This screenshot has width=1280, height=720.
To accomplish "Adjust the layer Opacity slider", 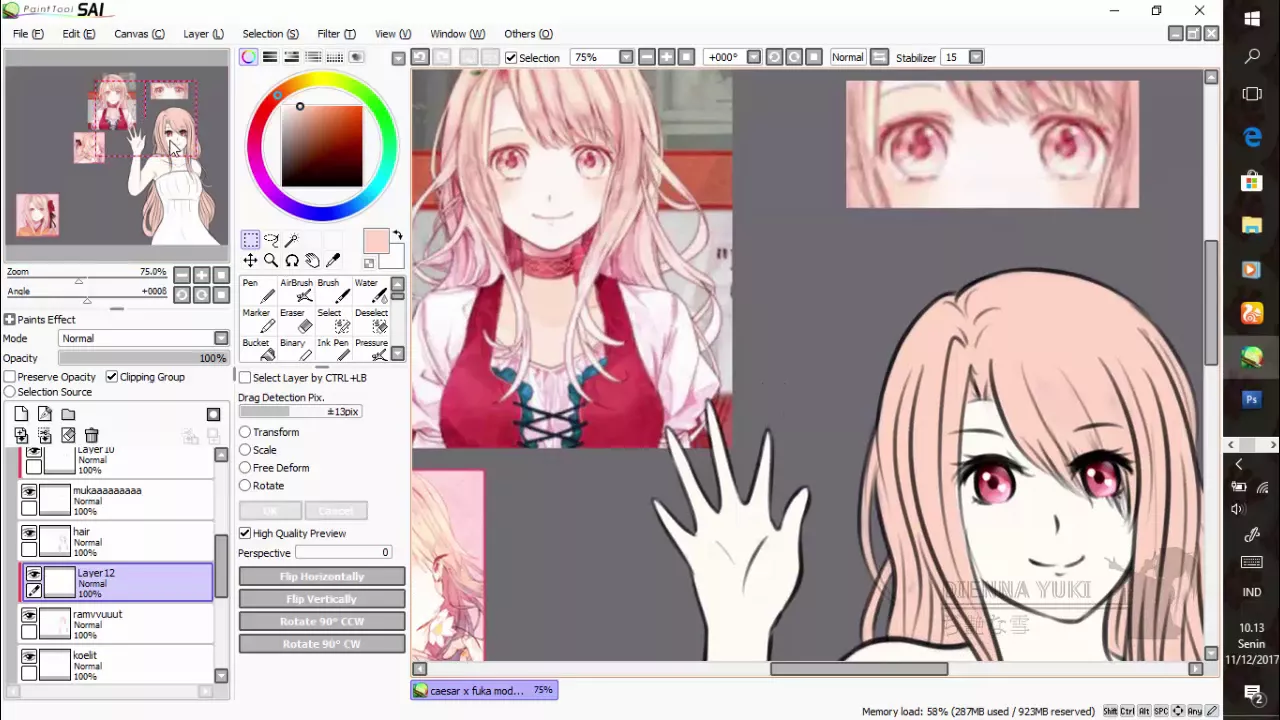I will (x=144, y=358).
